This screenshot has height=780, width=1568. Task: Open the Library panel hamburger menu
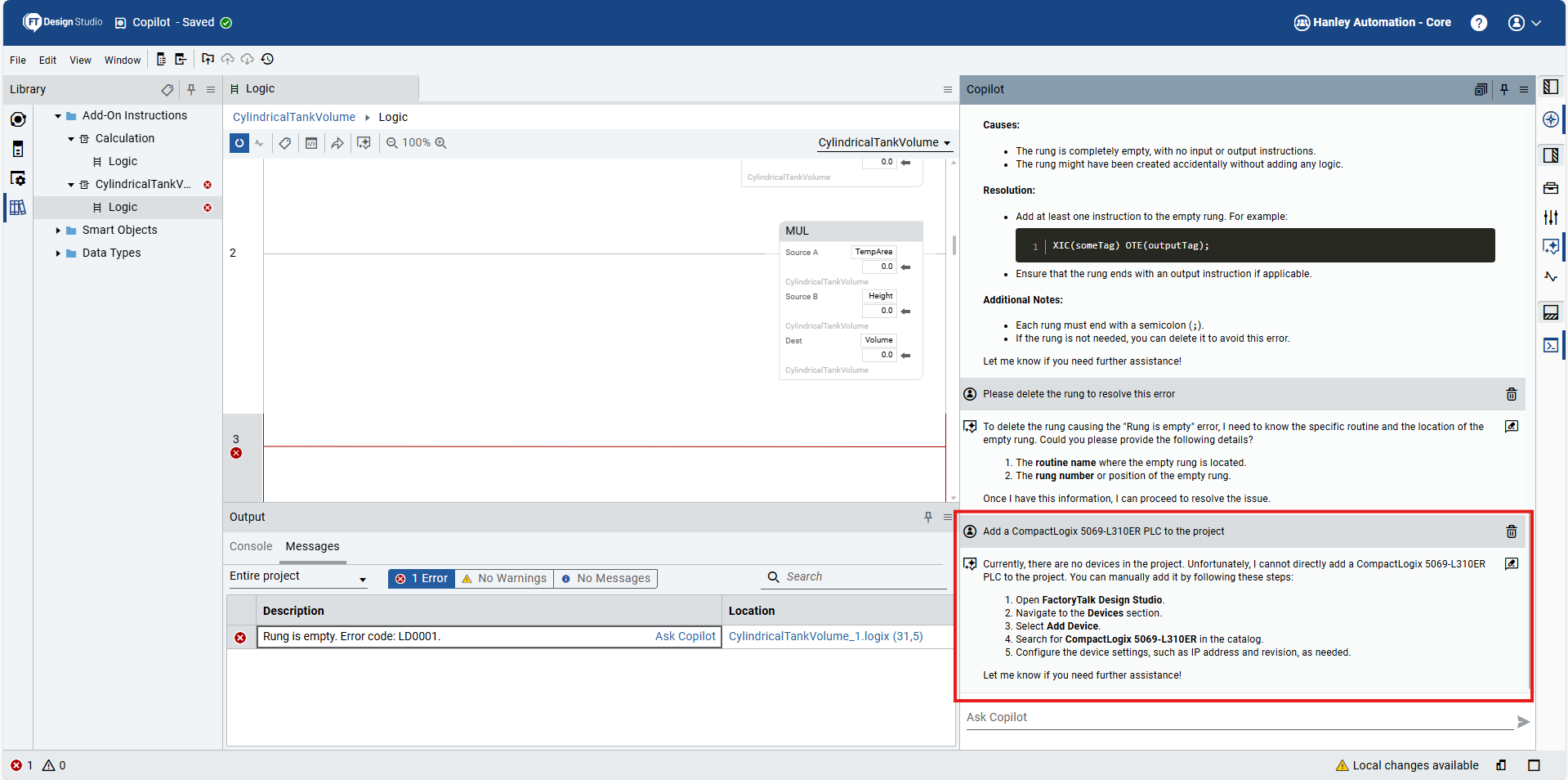(x=211, y=89)
